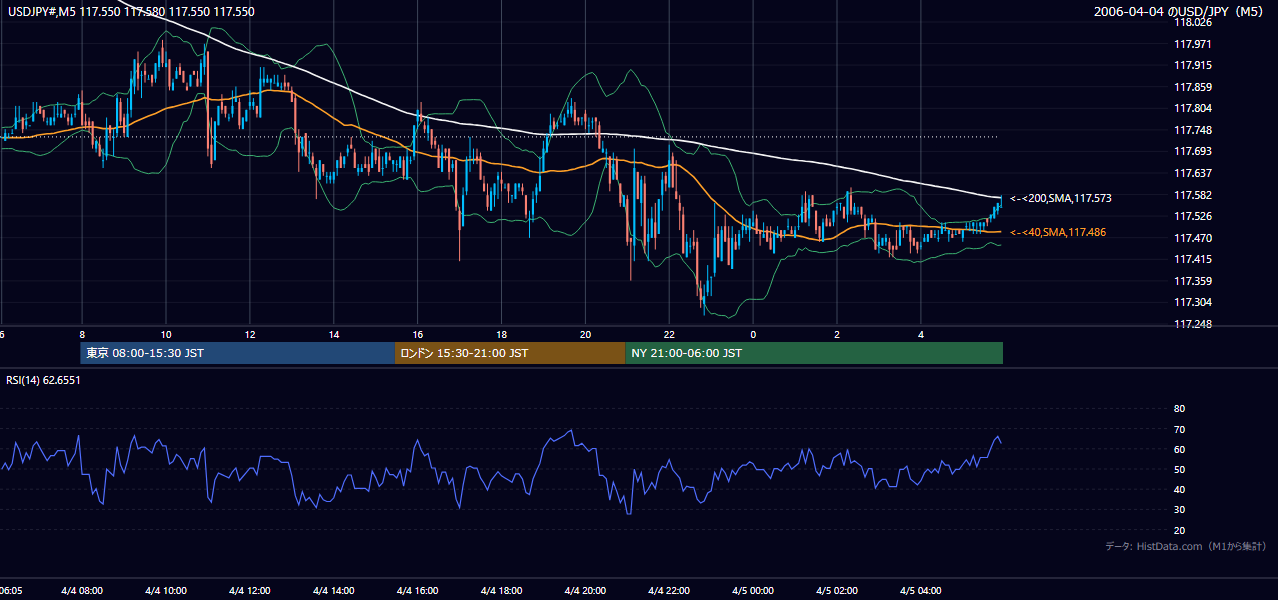This screenshot has width=1278, height=600.
Task: Click price axis value 117.748
Action: click(x=1191, y=130)
